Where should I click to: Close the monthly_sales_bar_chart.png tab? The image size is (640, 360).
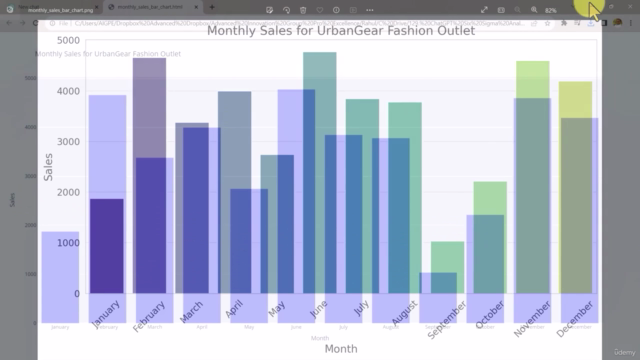[97, 7]
